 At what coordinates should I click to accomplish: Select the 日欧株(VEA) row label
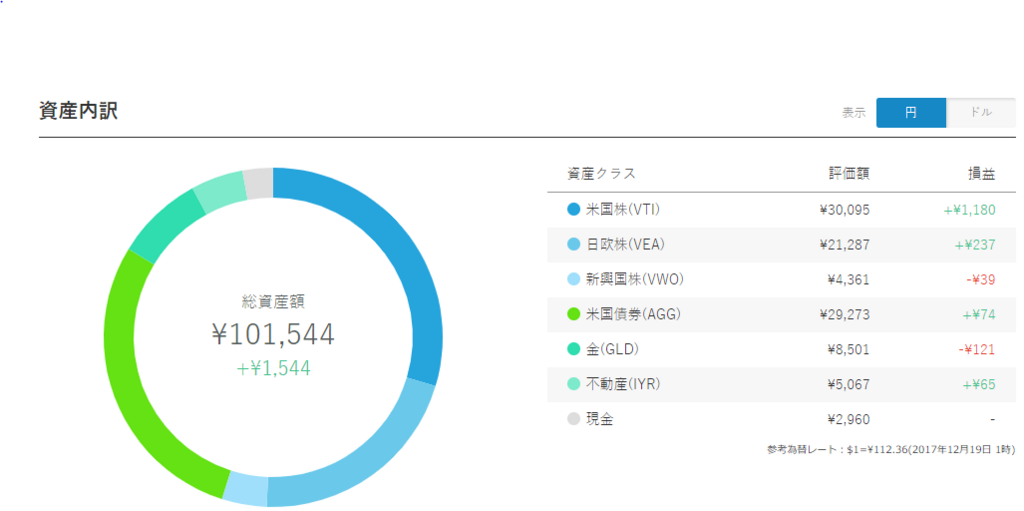click(x=627, y=245)
